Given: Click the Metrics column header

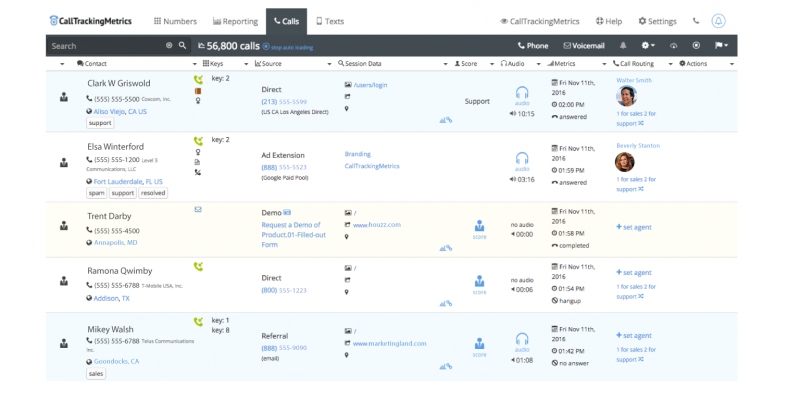Looking at the screenshot, I should (561, 64).
